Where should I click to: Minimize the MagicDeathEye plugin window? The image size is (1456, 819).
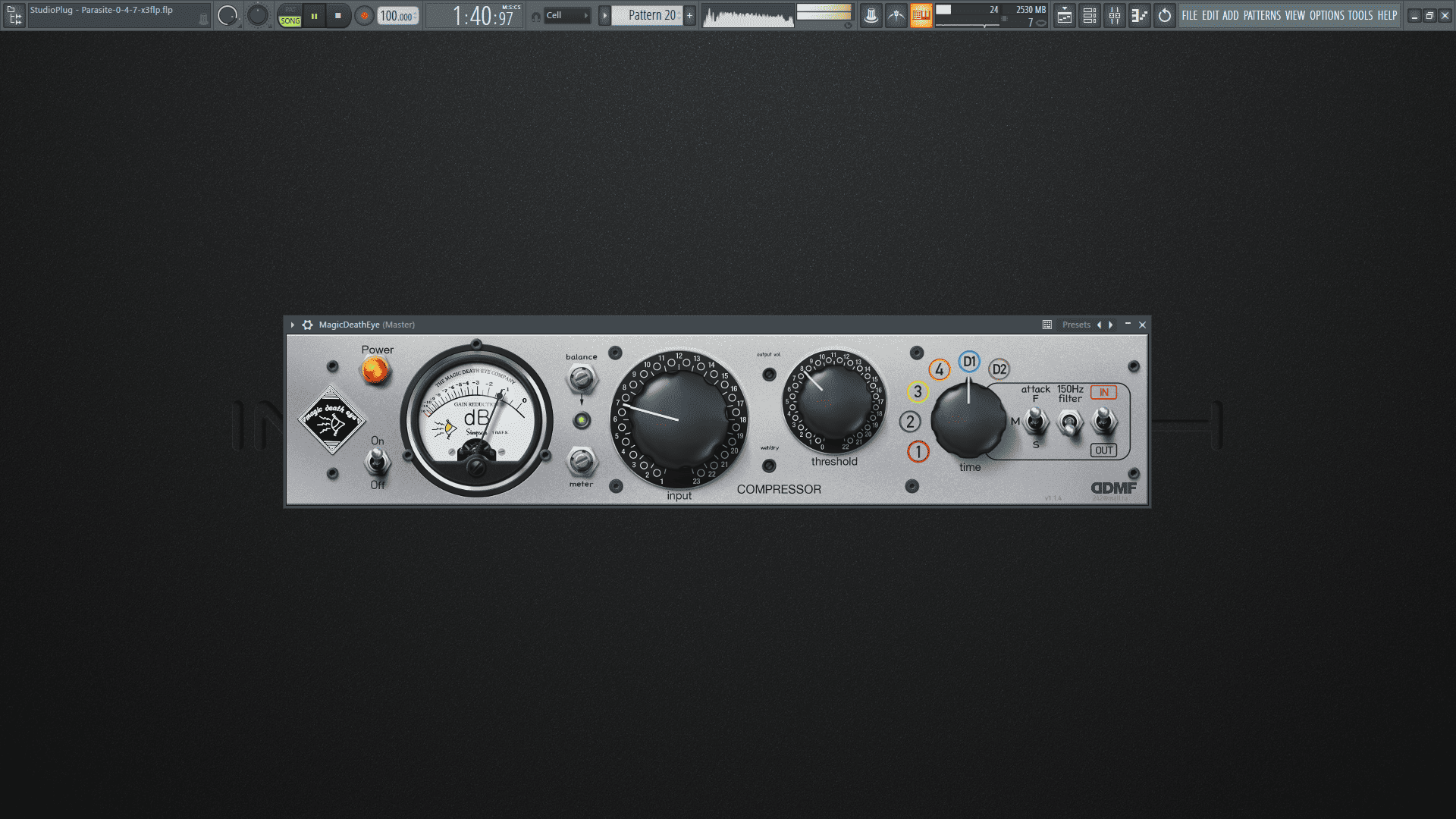click(x=1128, y=324)
